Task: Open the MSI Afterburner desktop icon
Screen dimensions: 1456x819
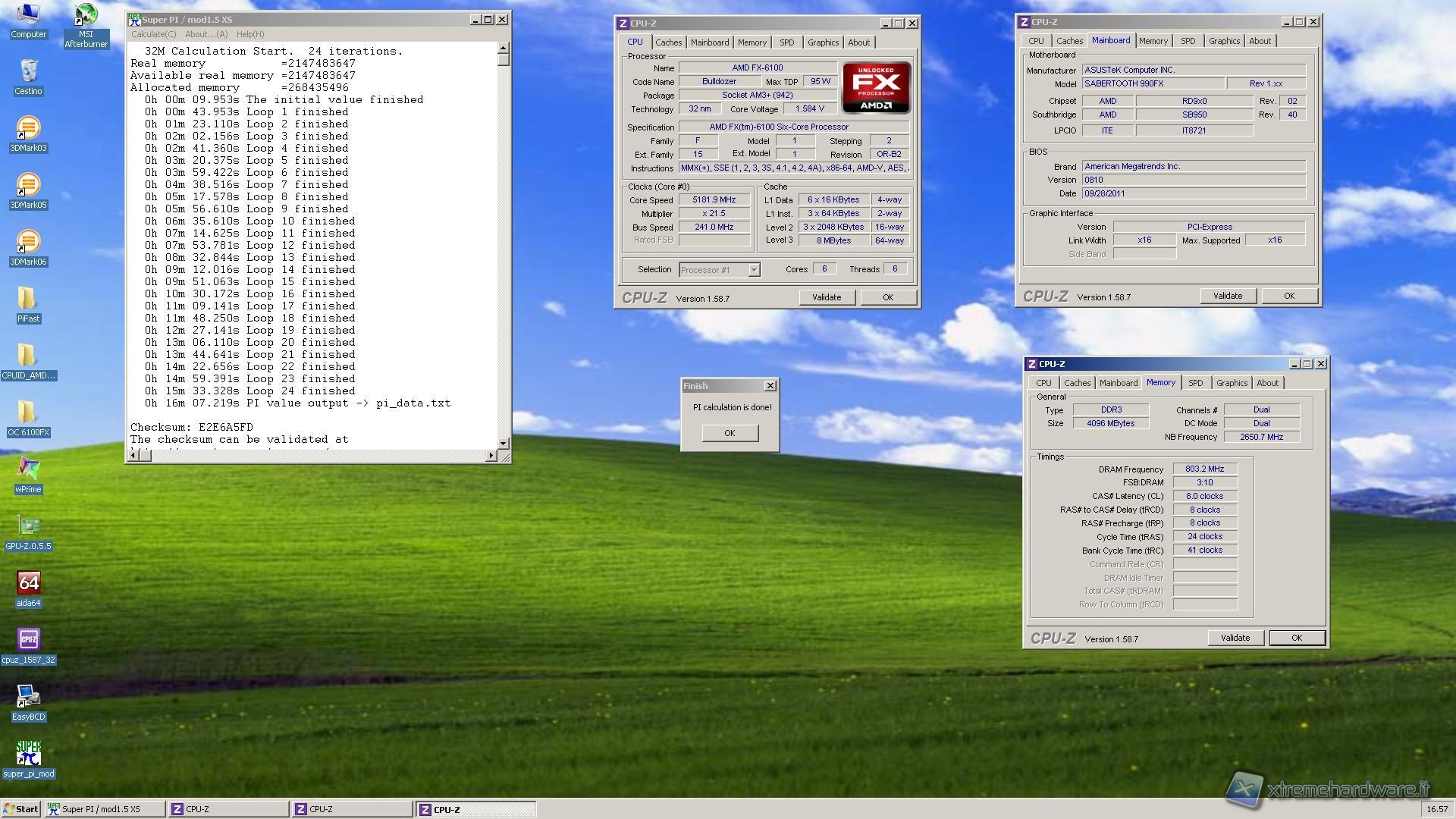Action: [x=86, y=17]
